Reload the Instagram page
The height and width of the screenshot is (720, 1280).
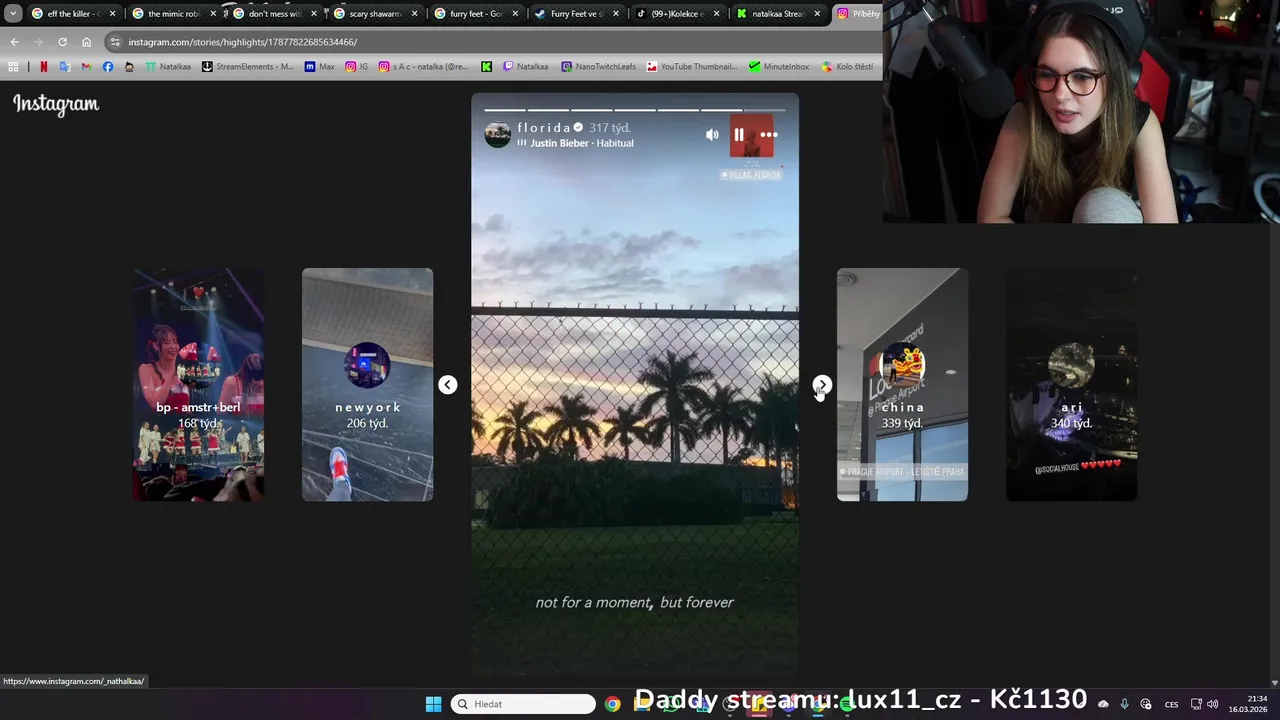[x=62, y=42]
